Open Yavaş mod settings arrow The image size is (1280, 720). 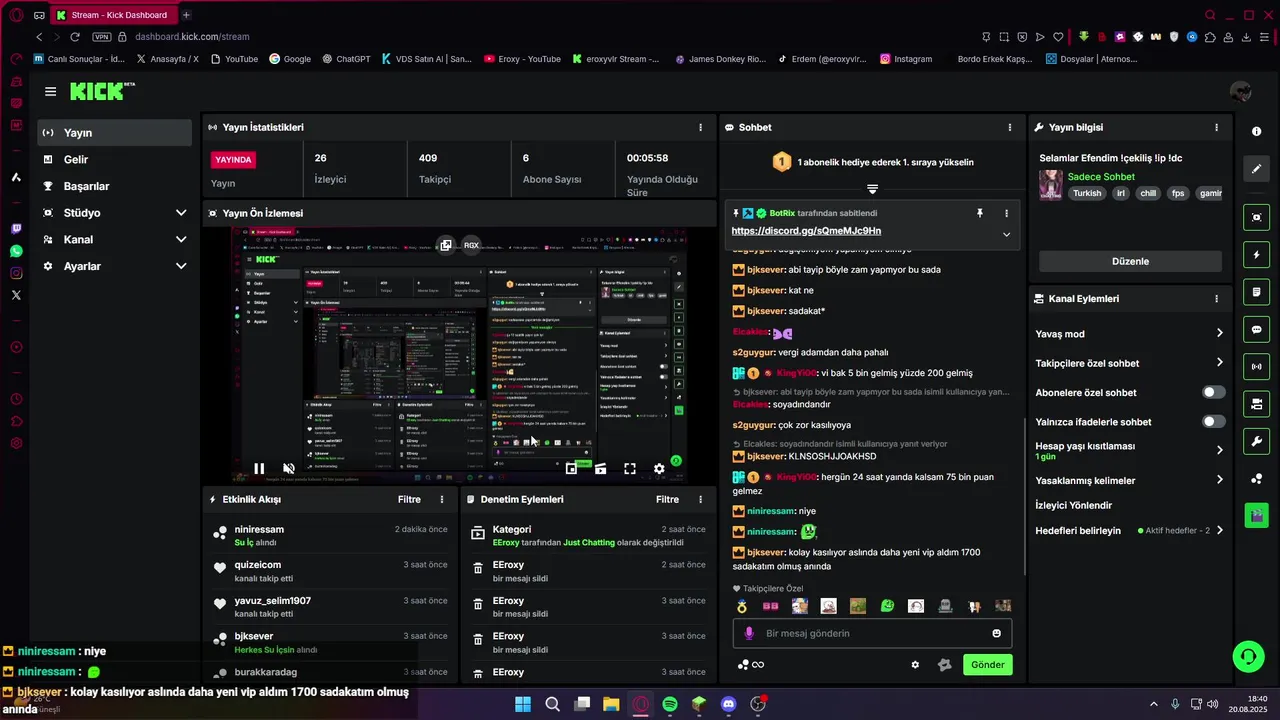1219,333
